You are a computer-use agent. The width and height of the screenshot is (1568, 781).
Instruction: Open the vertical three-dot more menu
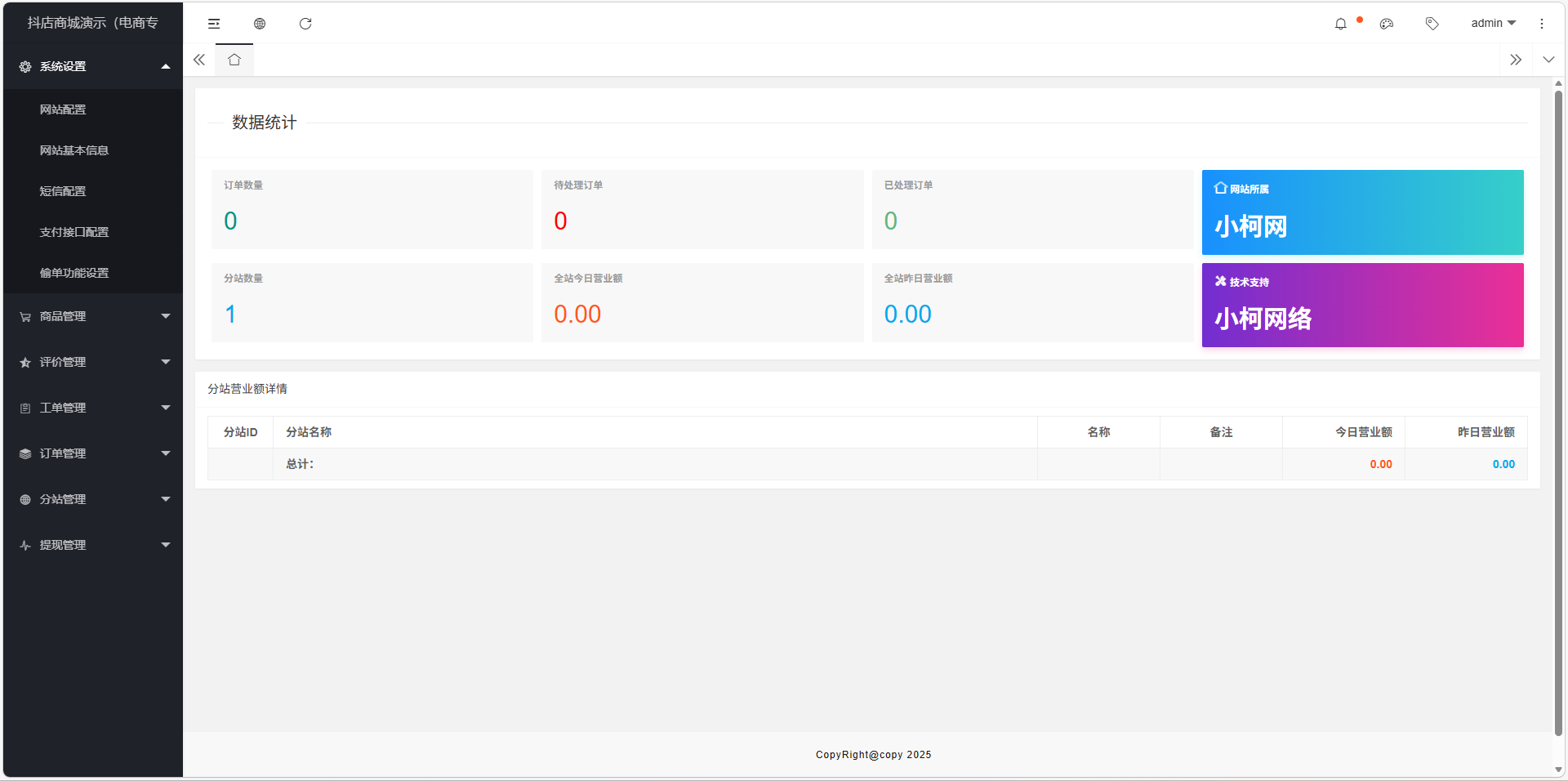point(1541,24)
